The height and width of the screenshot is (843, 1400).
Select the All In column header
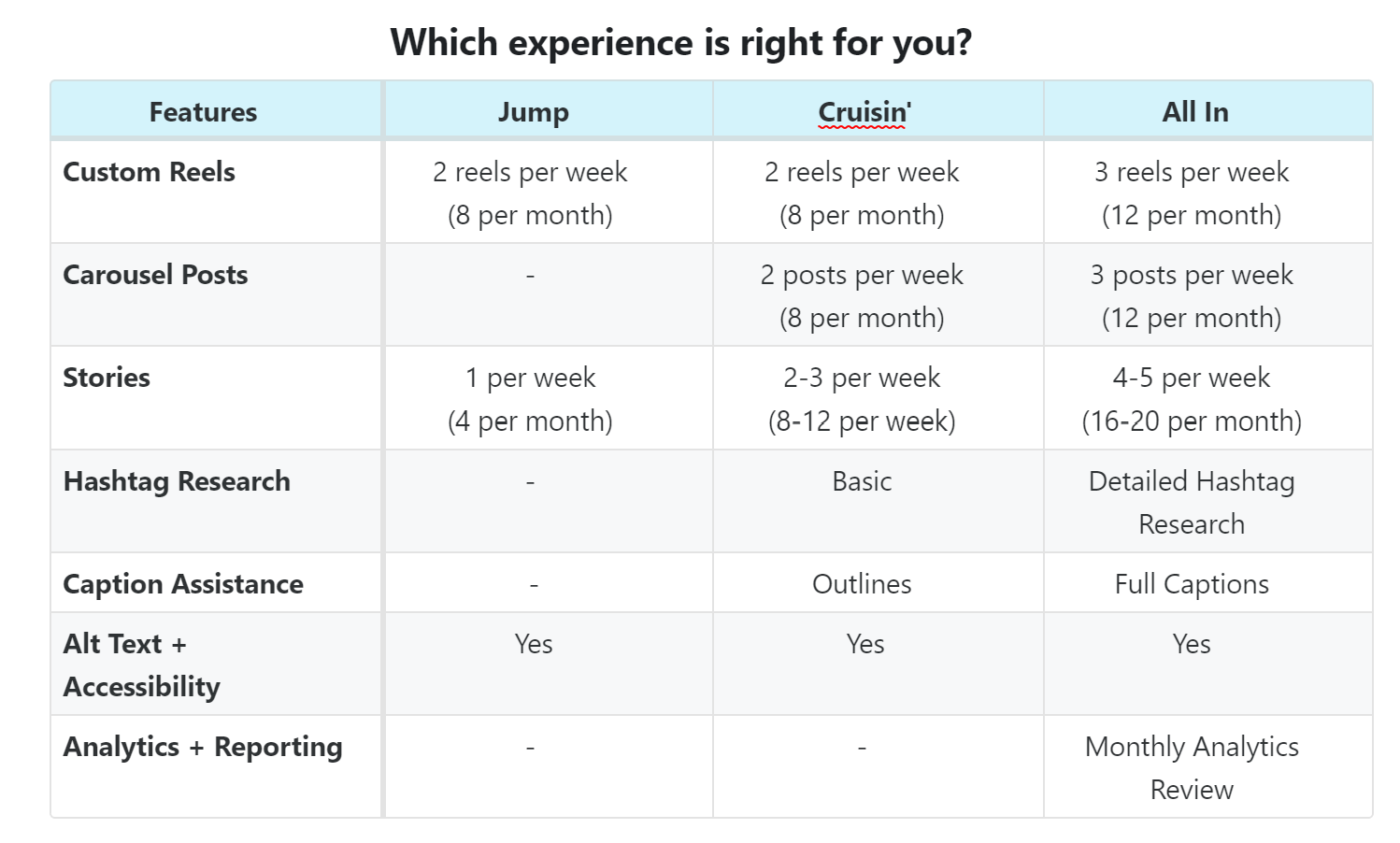(1194, 112)
